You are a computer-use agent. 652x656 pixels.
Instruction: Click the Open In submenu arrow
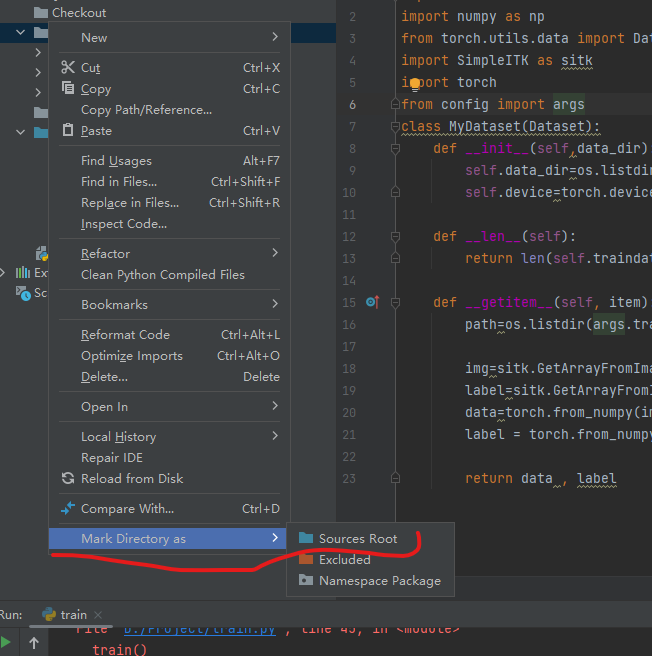pos(275,406)
